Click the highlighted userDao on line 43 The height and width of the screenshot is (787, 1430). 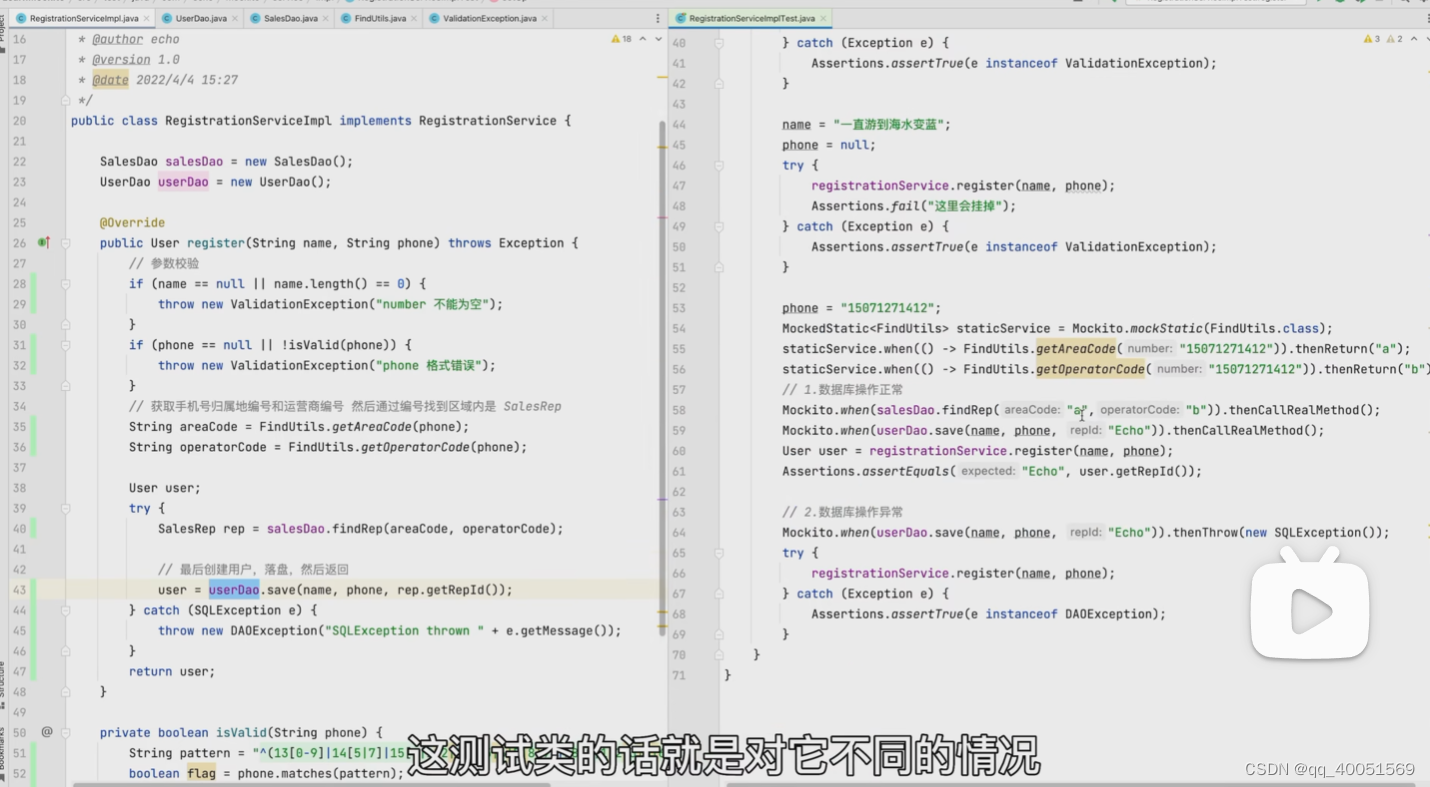pos(234,590)
